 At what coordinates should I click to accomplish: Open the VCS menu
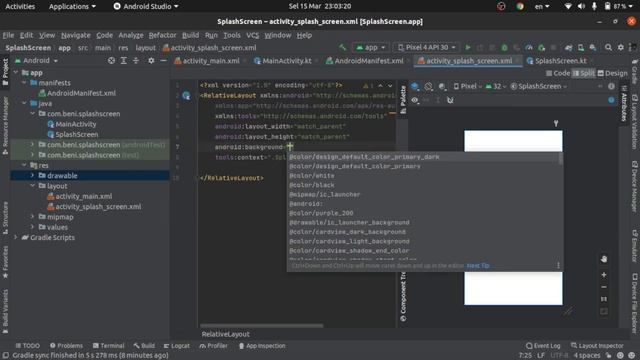(x=253, y=35)
